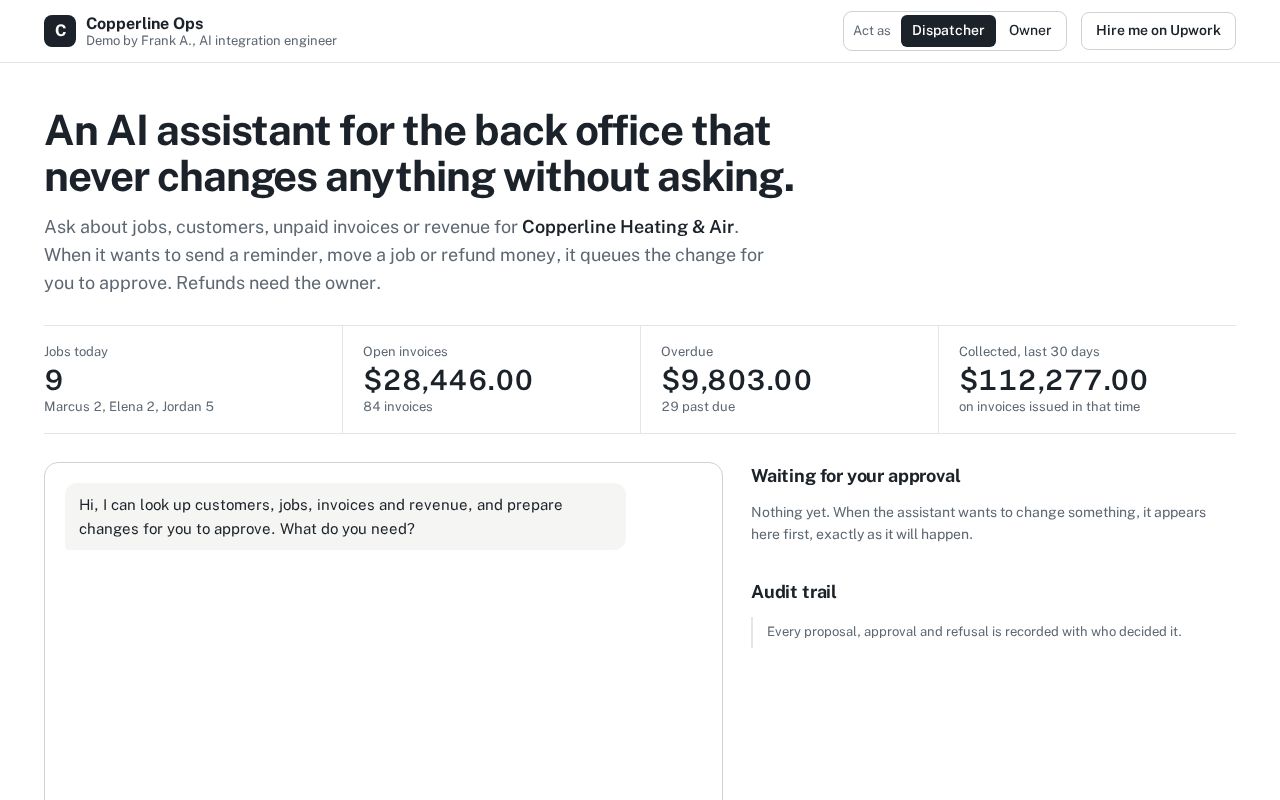Click the Copperline Heating & Air name

pyautogui.click(x=628, y=227)
